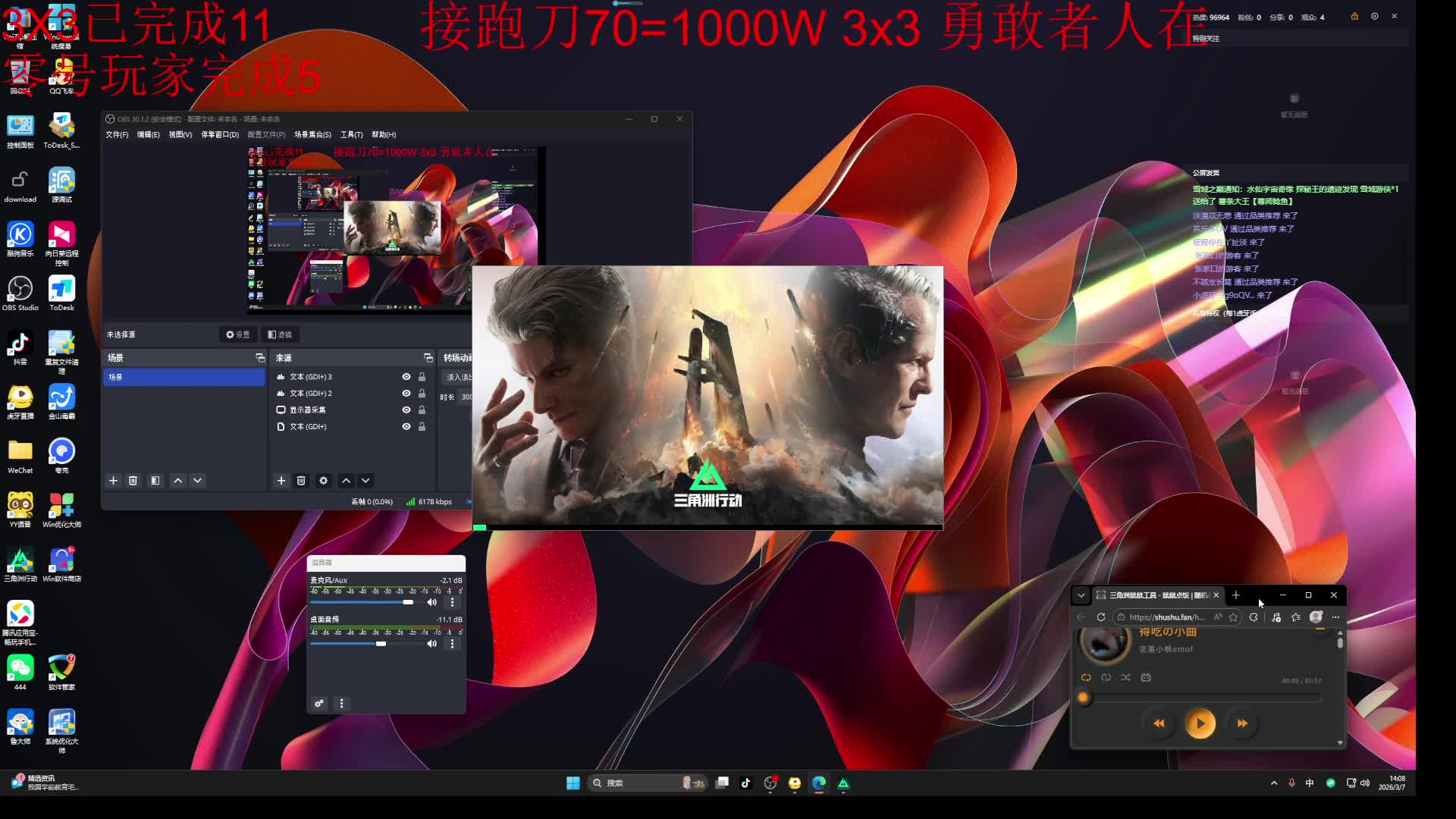Viewport: 1456px width, 819px height.
Task: Show hidden system tray icons chevron
Action: tap(1274, 783)
